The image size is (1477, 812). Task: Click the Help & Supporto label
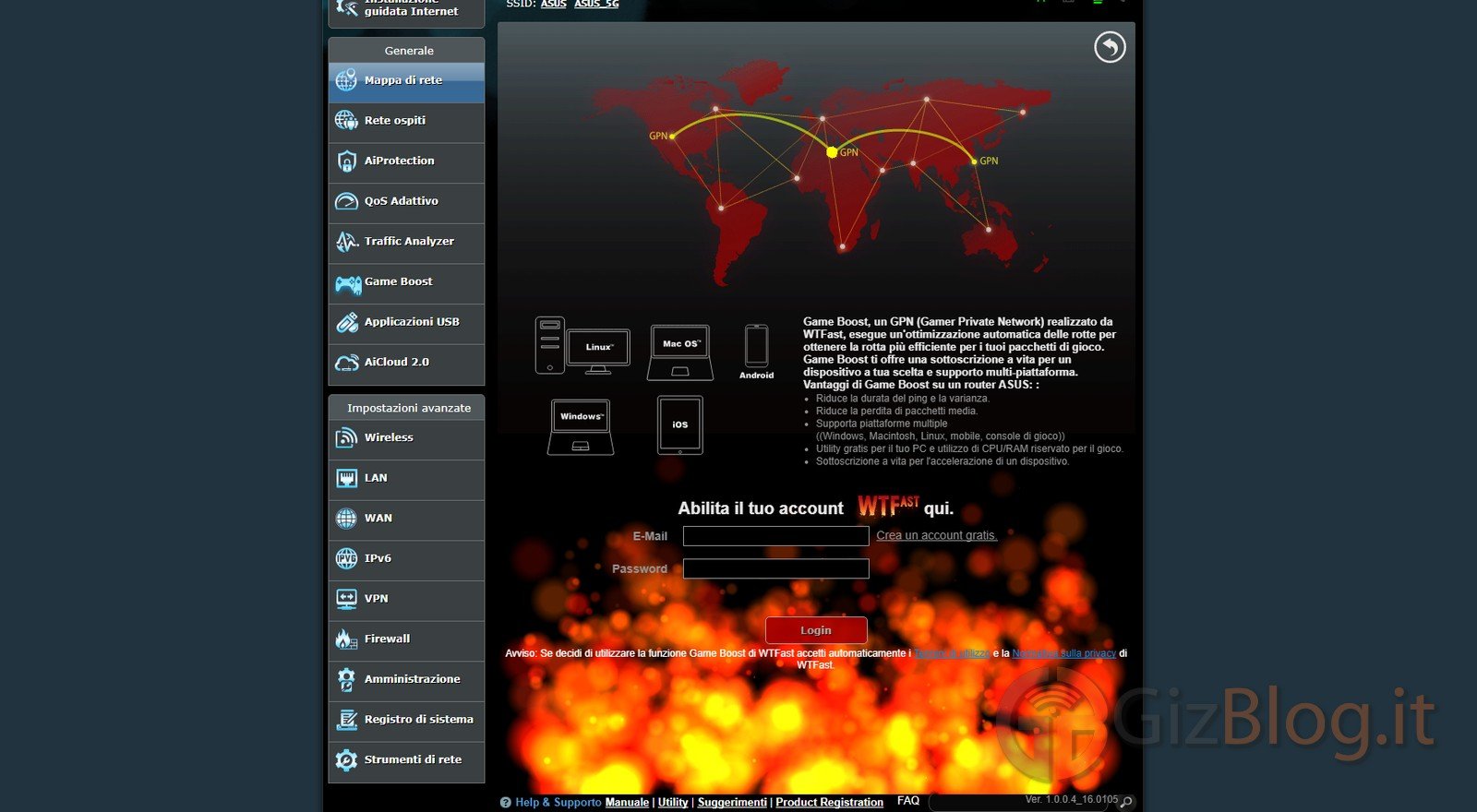click(x=558, y=803)
